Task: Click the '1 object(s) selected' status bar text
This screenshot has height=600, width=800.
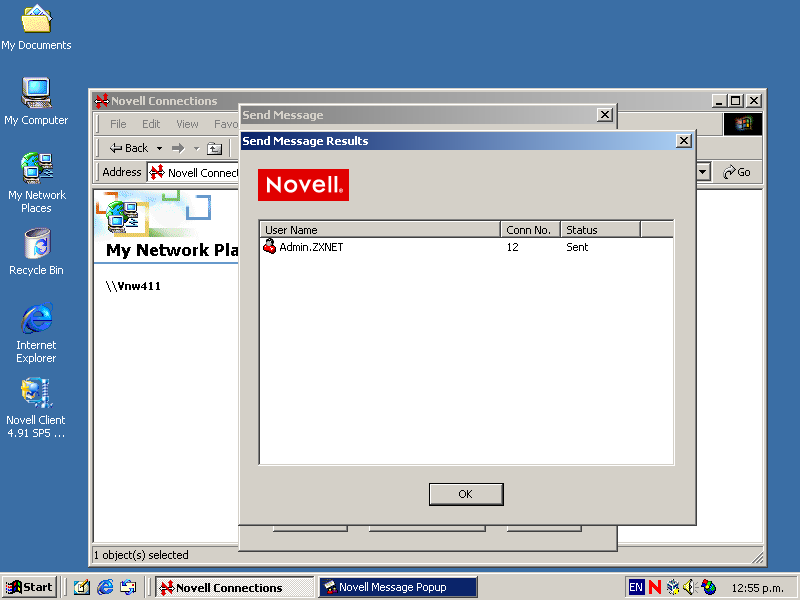Action: pos(141,555)
